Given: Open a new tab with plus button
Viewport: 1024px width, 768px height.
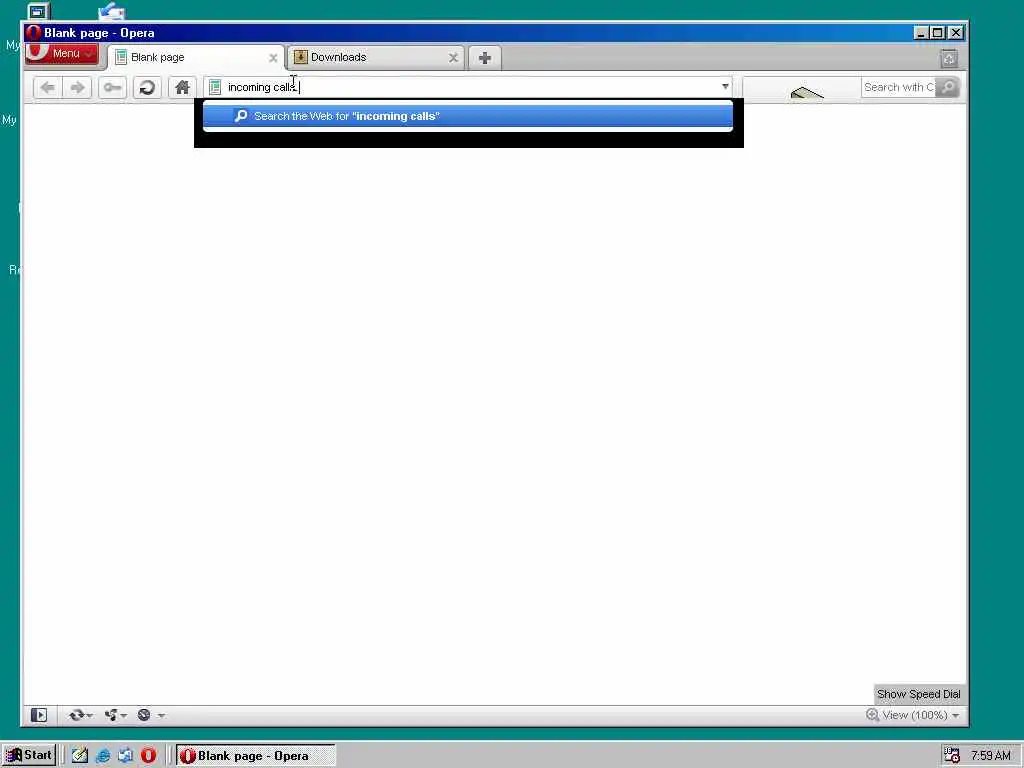Looking at the screenshot, I should pyautogui.click(x=485, y=58).
